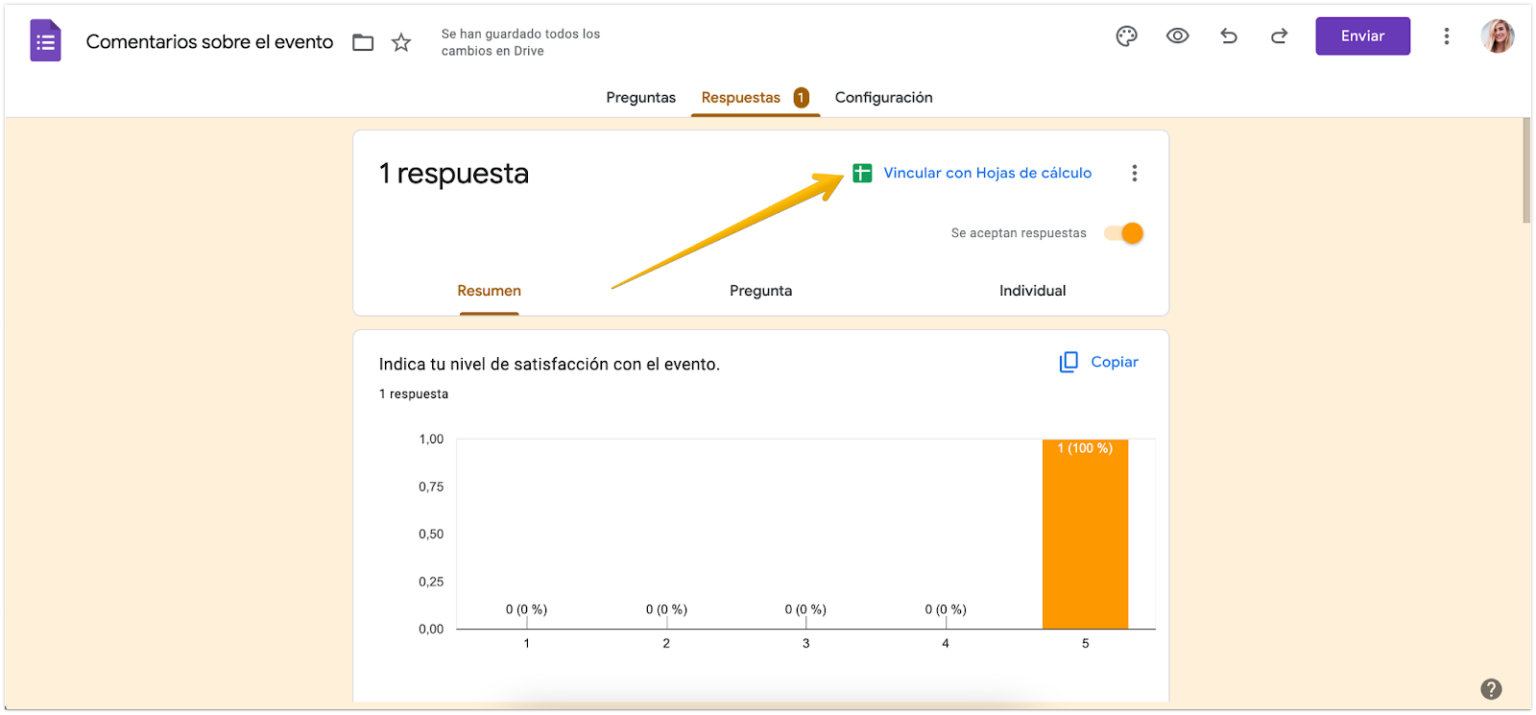This screenshot has width=1536, height=715.
Task: Disable the Se aceptan respuestas toggle
Action: (x=1125, y=232)
